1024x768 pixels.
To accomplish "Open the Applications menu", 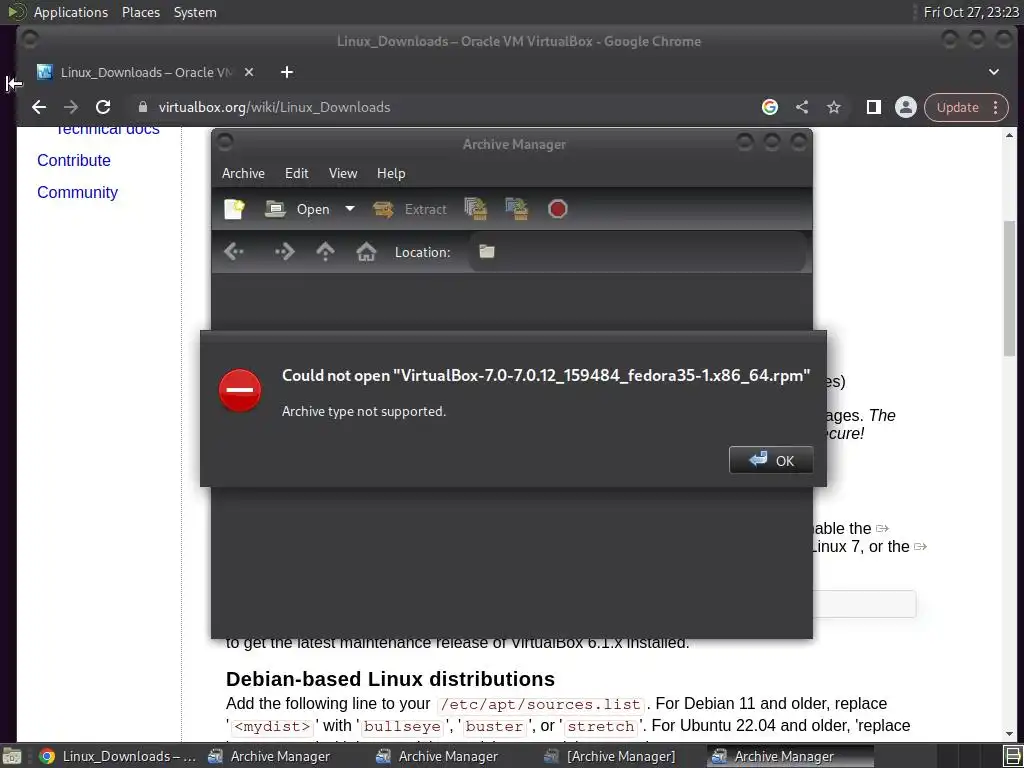I will pos(71,12).
